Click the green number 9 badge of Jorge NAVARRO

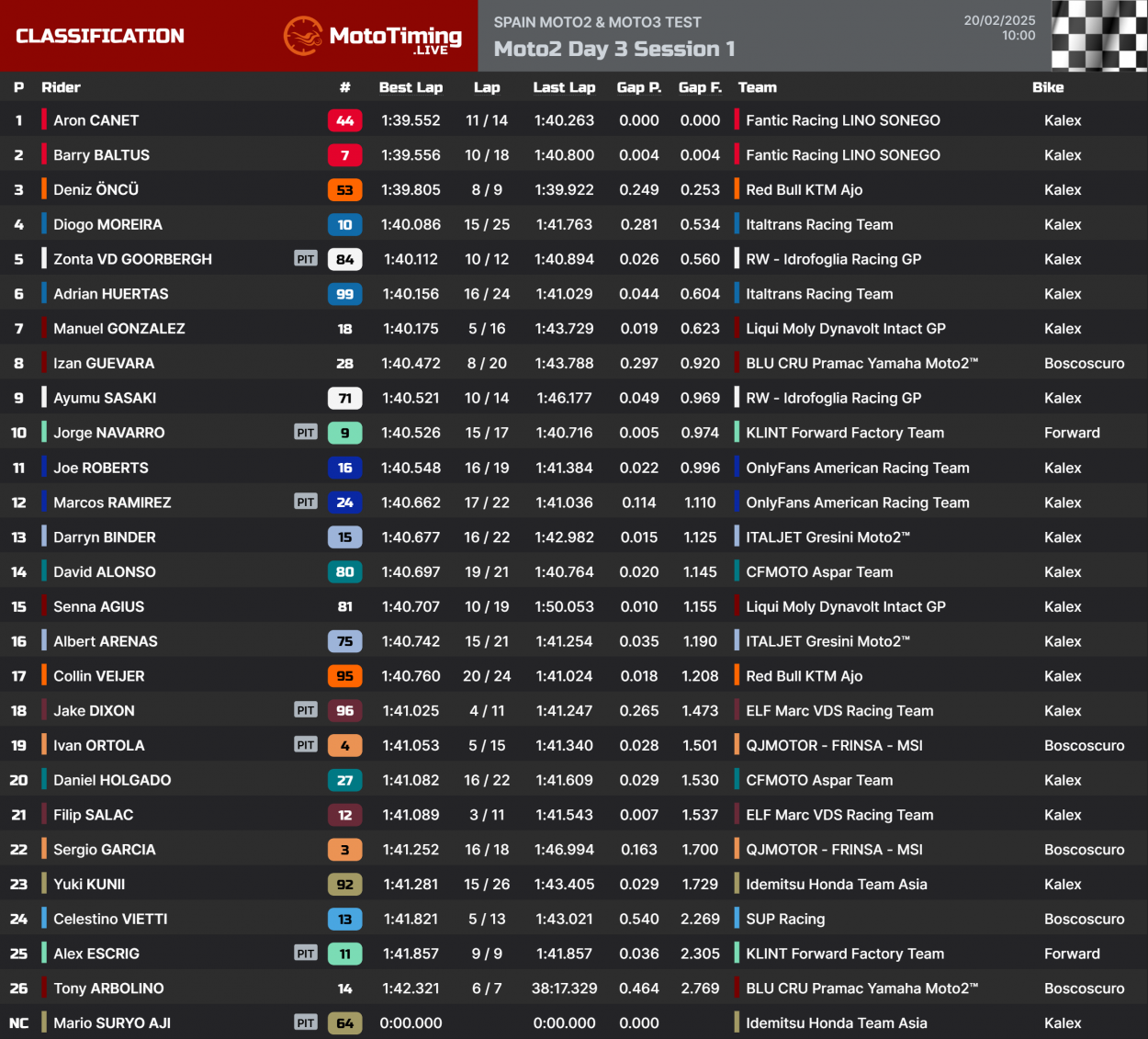(x=344, y=433)
